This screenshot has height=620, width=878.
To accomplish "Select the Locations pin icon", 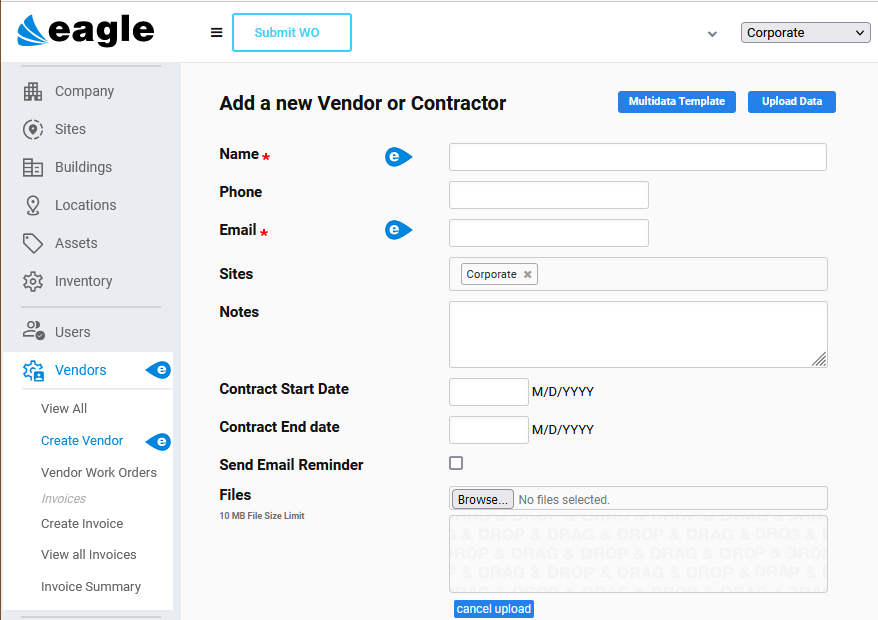I will (x=31, y=205).
